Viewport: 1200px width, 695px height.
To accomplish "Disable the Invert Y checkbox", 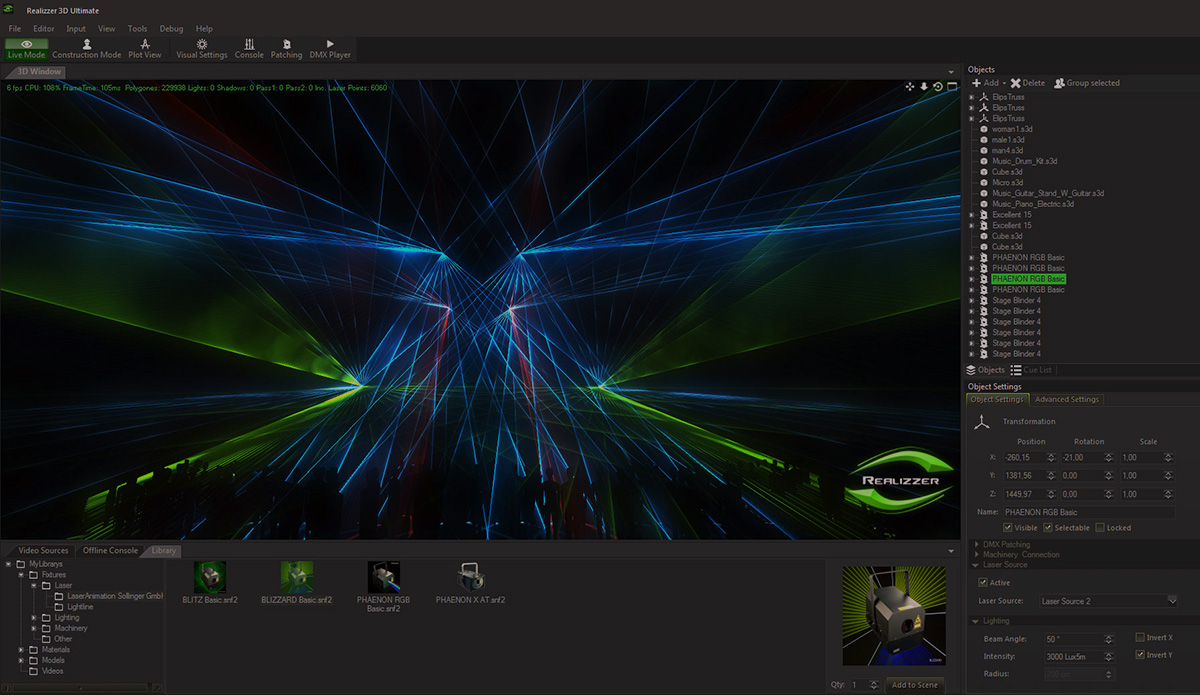I will 1140,655.
